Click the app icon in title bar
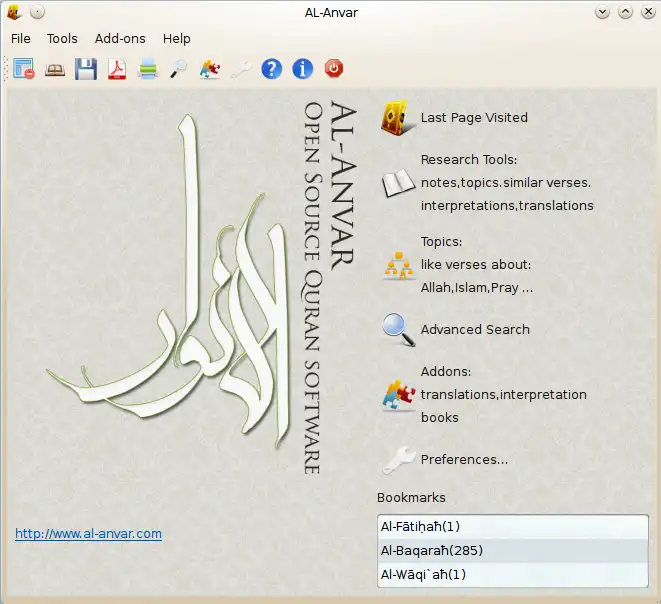Viewport: 661px width, 604px height. click(14, 12)
